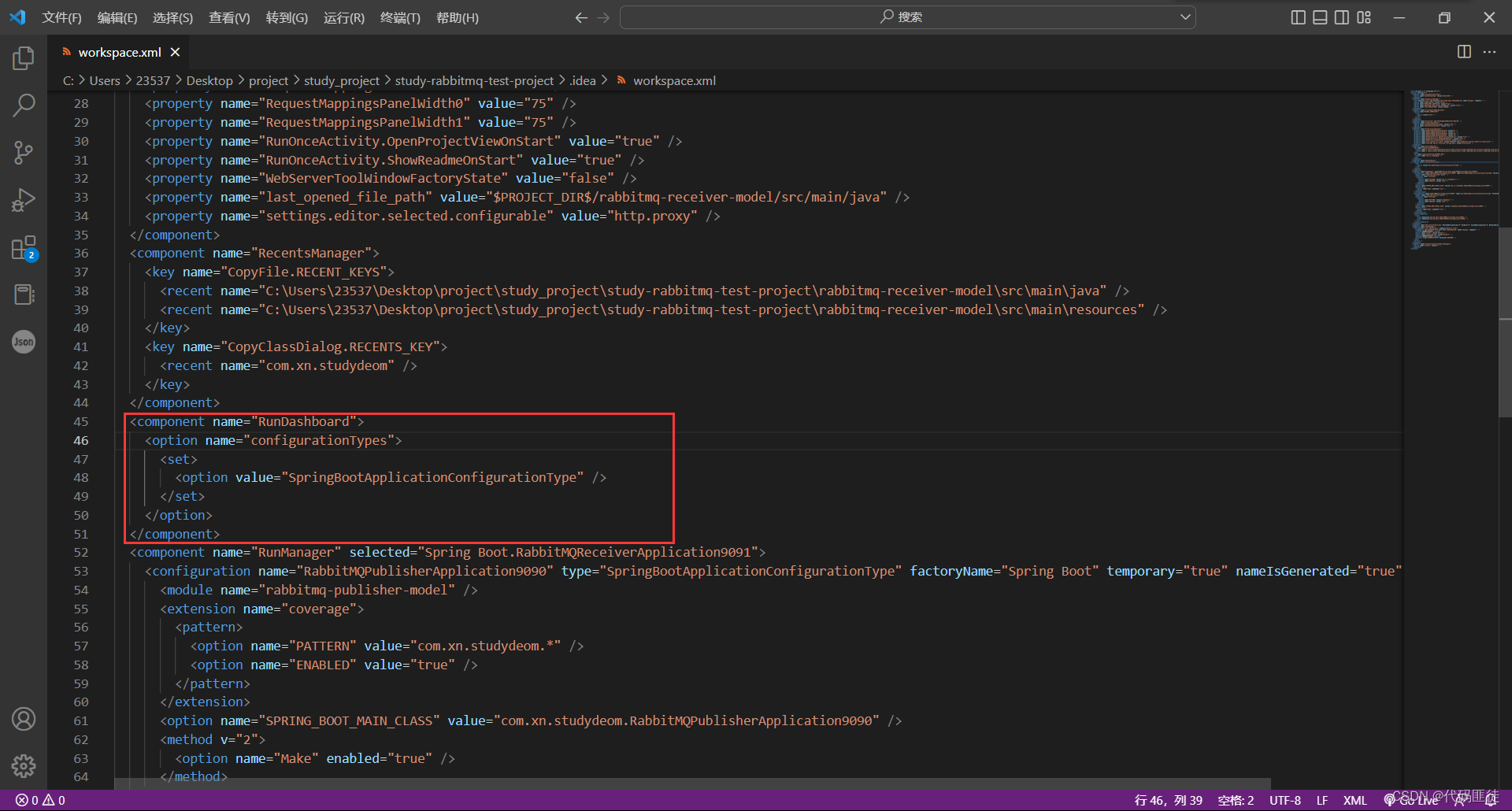Click the last_opened_file_path property text
Screen dimensions: 1512x811
349,198
